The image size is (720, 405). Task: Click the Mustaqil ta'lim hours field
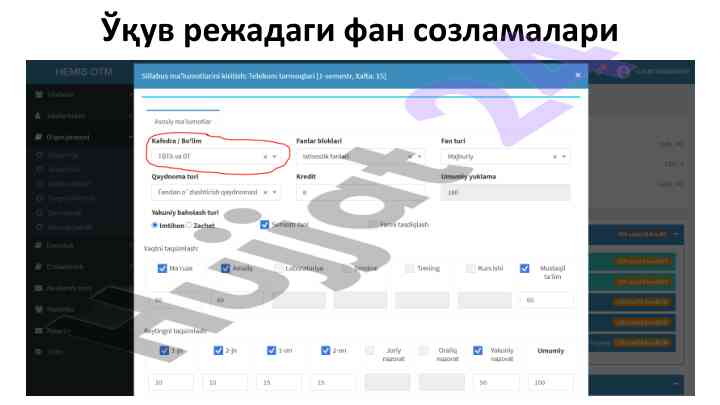pos(546,300)
